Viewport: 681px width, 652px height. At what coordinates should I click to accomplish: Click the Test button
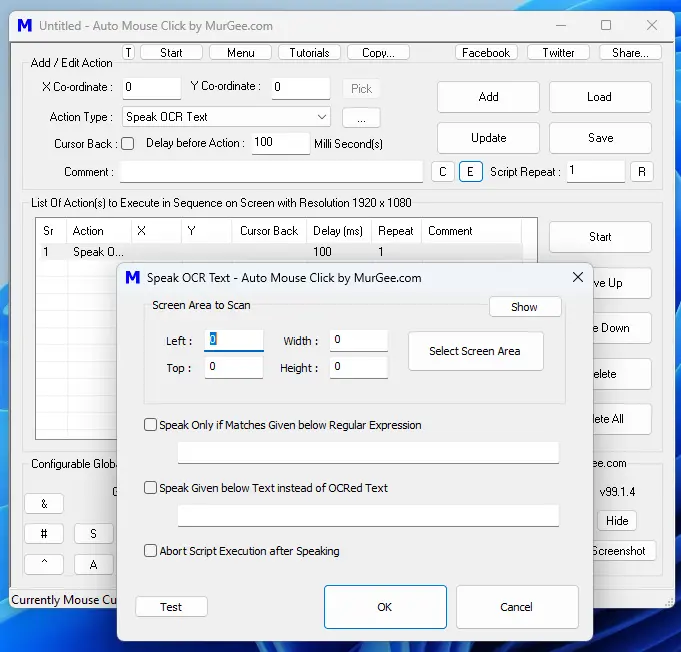[171, 606]
